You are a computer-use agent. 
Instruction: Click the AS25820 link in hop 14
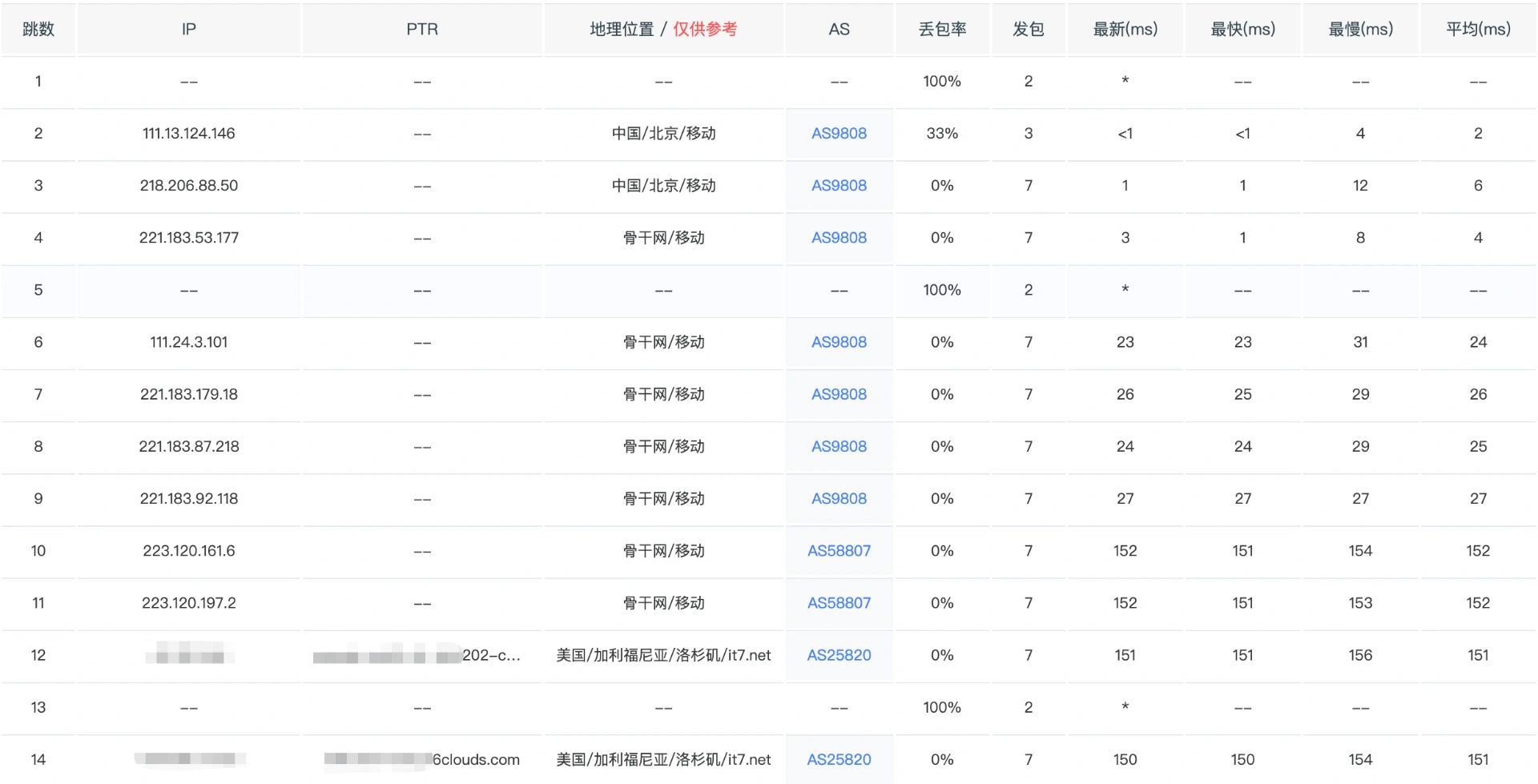point(839,759)
